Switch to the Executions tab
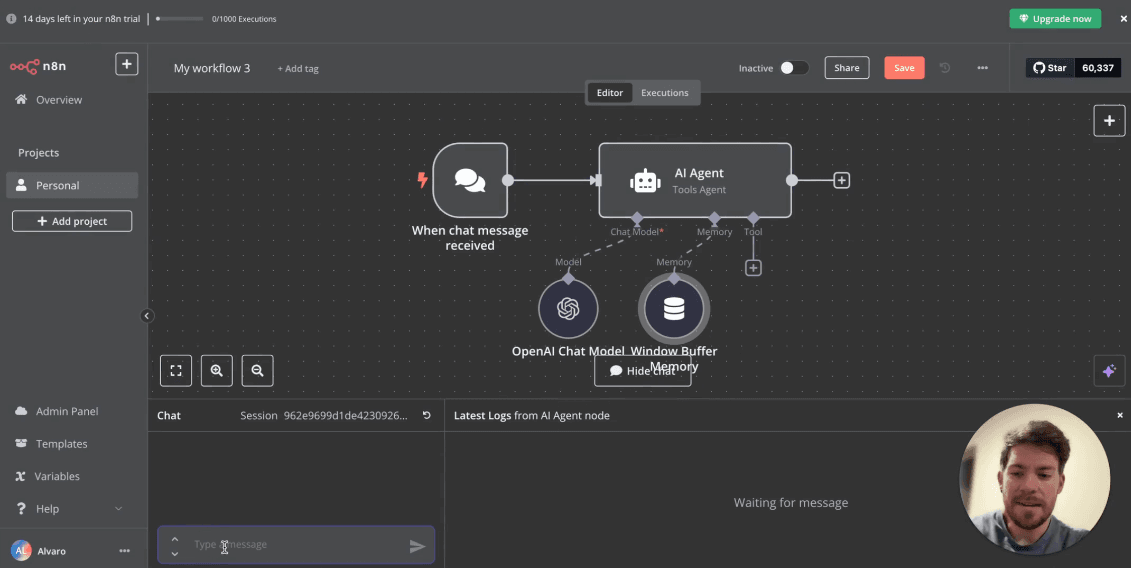Screen dimensions: 1131x568 pos(664,93)
